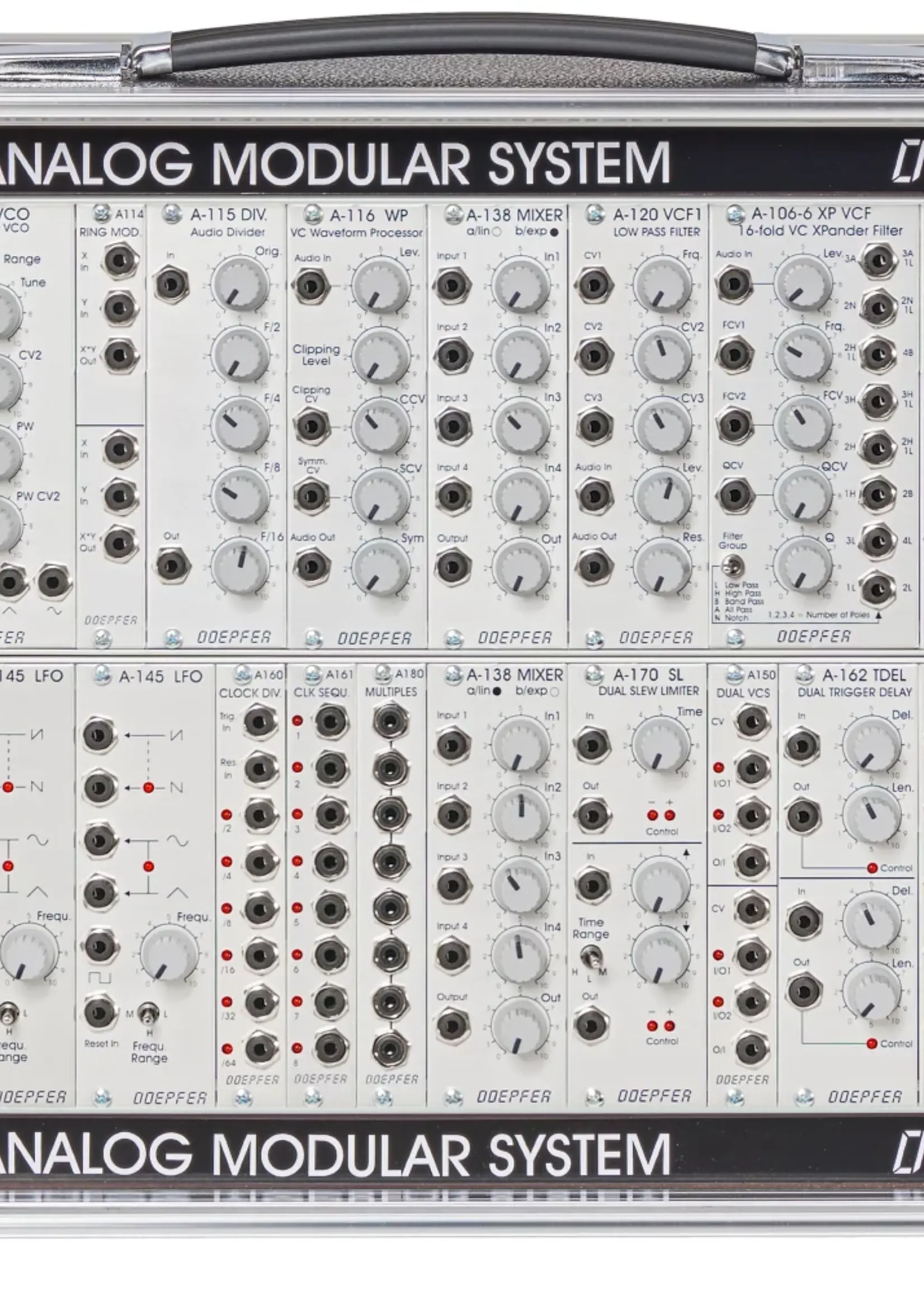The image size is (924, 1294).
Task: Click the step 8 jack on A161 CLK SEQU.
Action: coord(330,1048)
